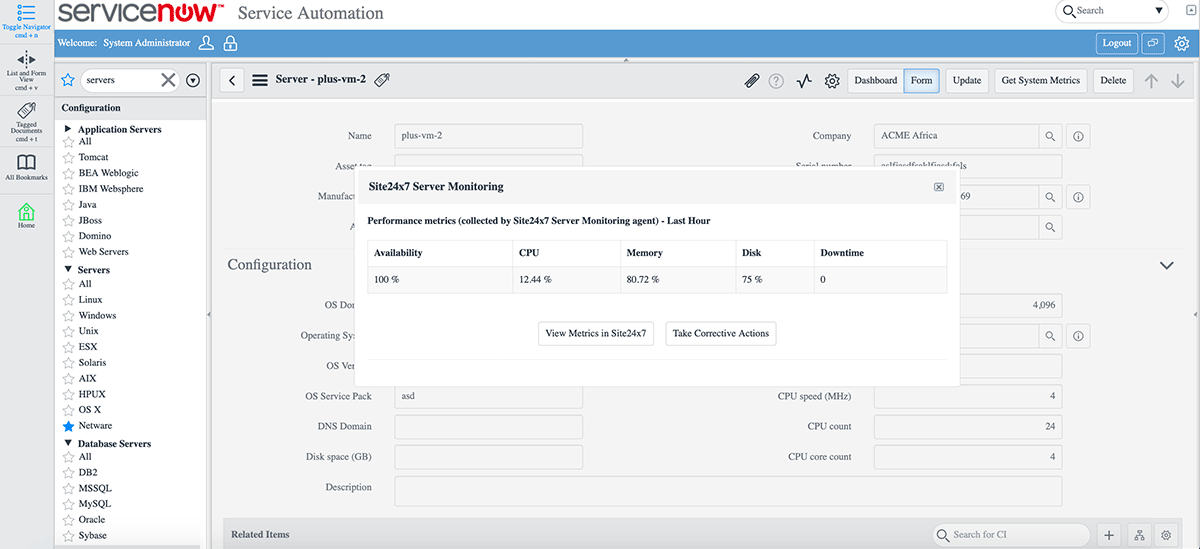
Task: Click the user profile icon beside System Administrator
Action: [x=206, y=43]
